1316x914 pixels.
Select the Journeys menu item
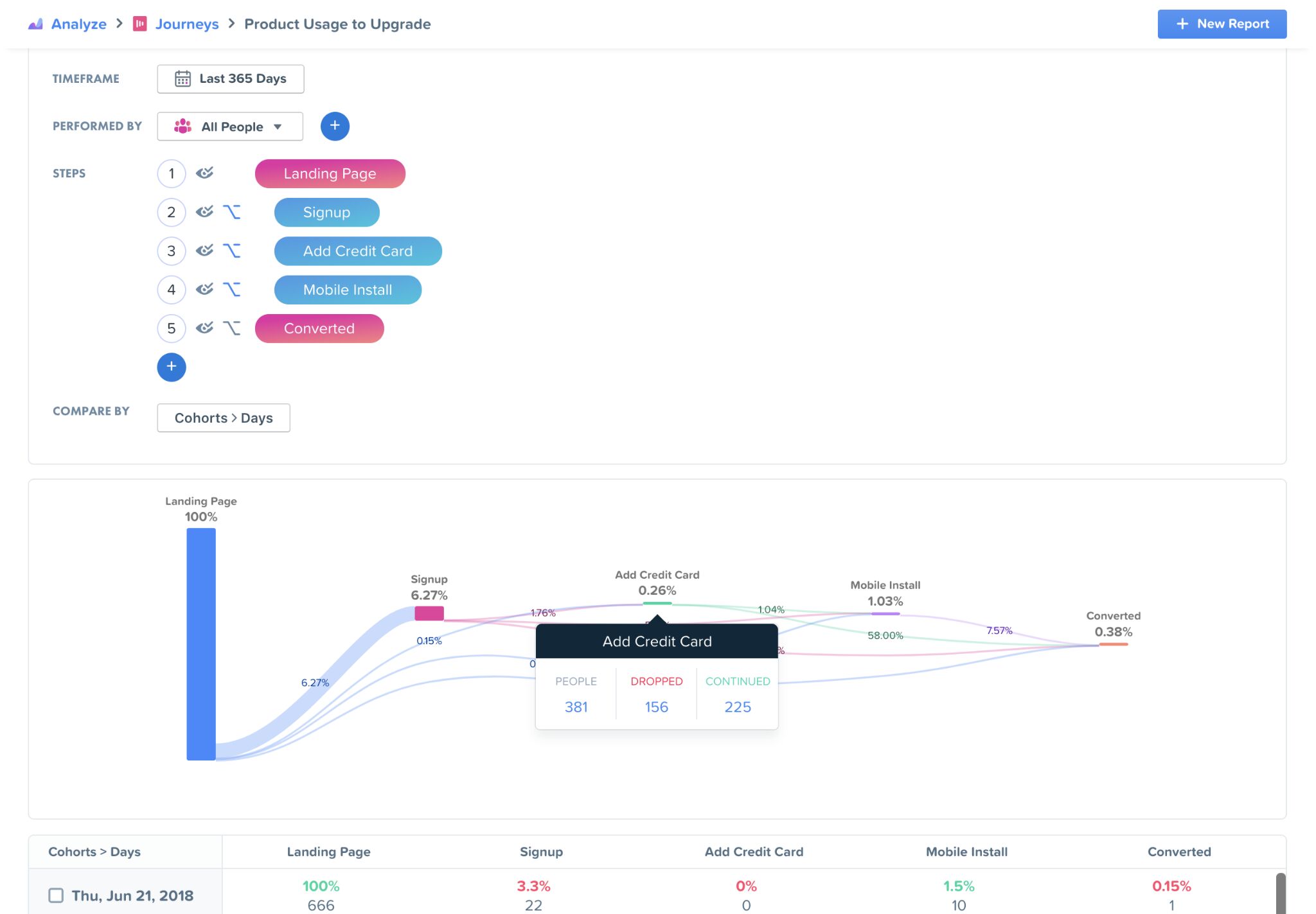[x=188, y=23]
